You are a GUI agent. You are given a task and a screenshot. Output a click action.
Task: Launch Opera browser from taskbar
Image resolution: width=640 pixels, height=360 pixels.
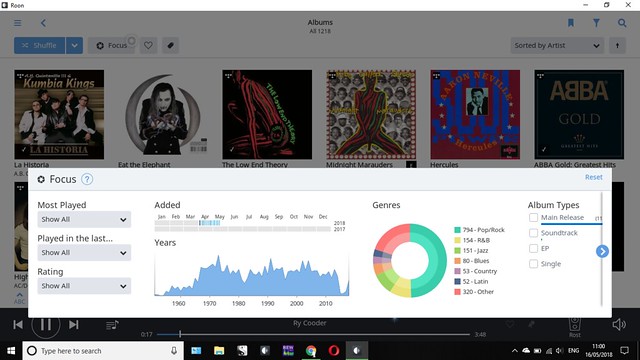(x=334, y=351)
